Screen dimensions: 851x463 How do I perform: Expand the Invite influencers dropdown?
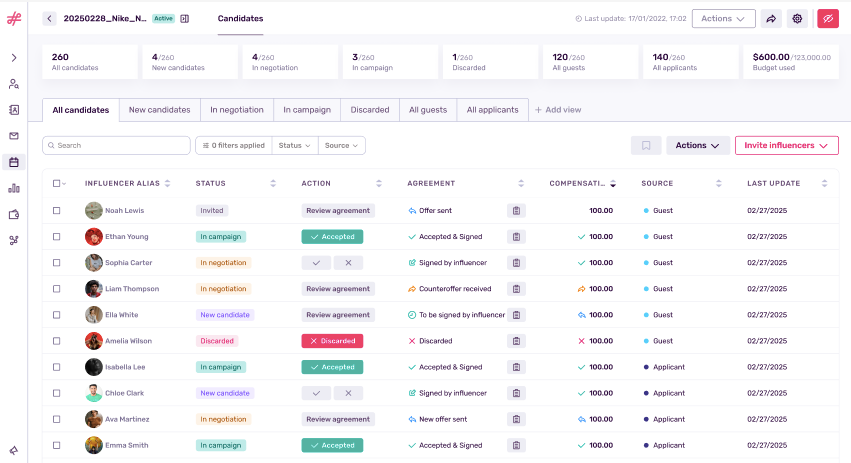[786, 145]
